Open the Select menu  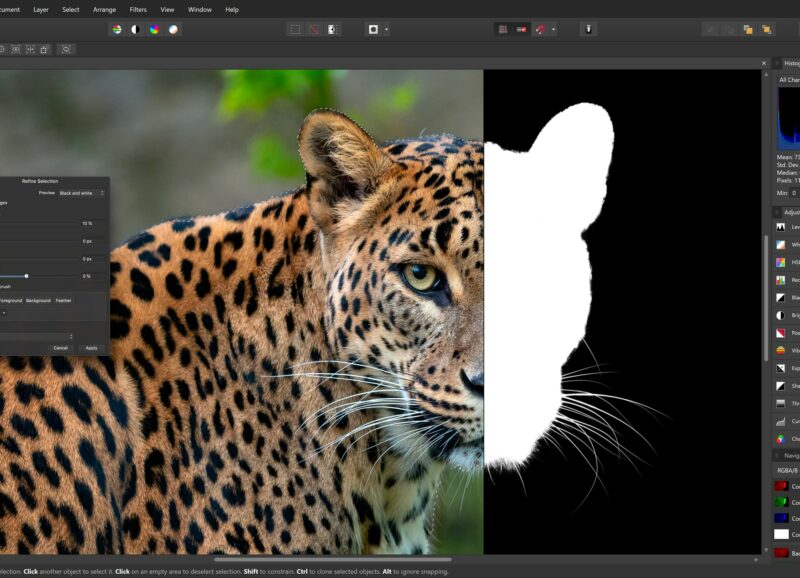tap(70, 9)
